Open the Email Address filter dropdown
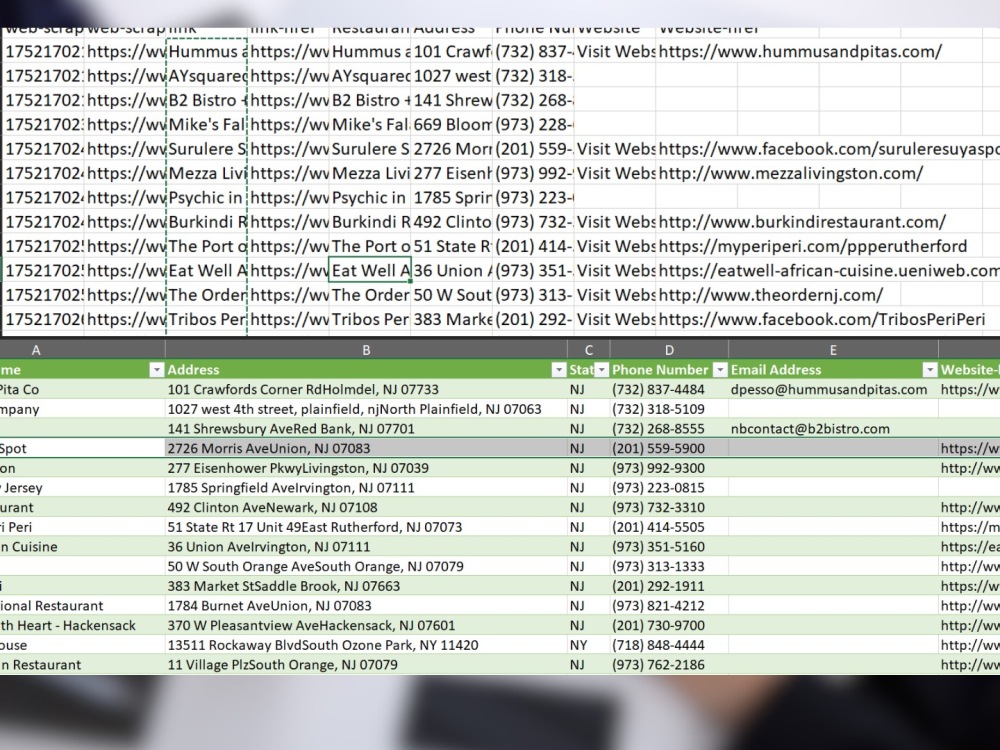Screen dimensions: 1000x750 click(930, 370)
